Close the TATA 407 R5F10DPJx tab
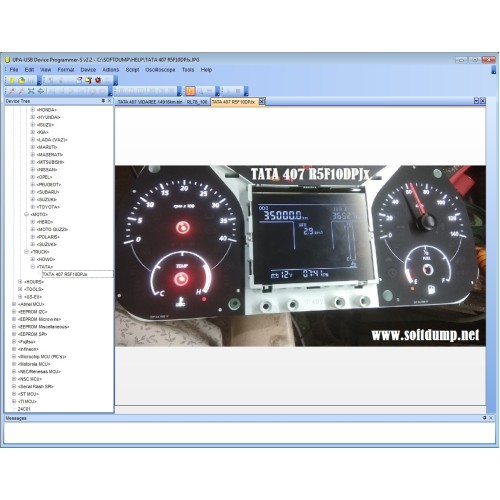 click(x=262, y=101)
